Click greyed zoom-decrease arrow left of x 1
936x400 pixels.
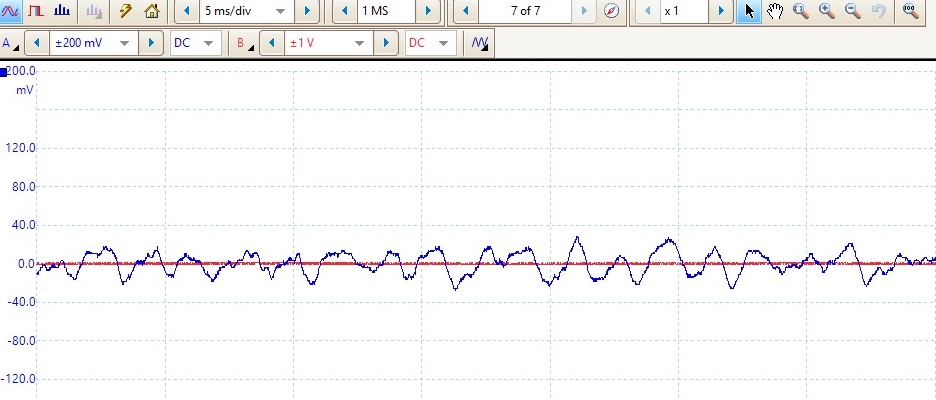648,11
